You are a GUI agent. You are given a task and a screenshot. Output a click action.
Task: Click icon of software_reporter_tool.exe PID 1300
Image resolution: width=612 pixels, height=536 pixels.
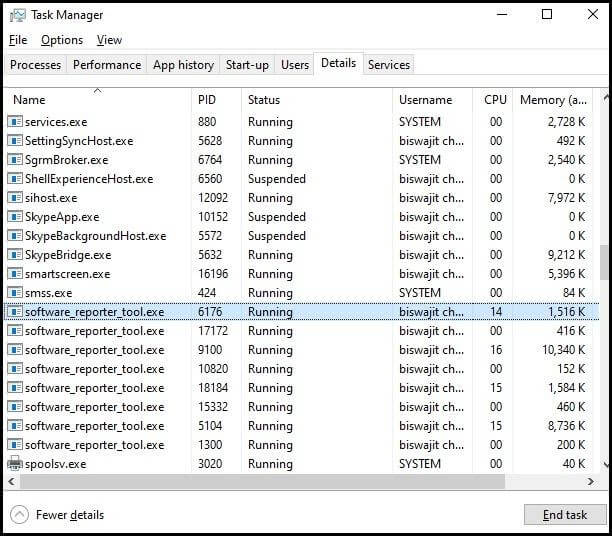pyautogui.click(x=15, y=445)
